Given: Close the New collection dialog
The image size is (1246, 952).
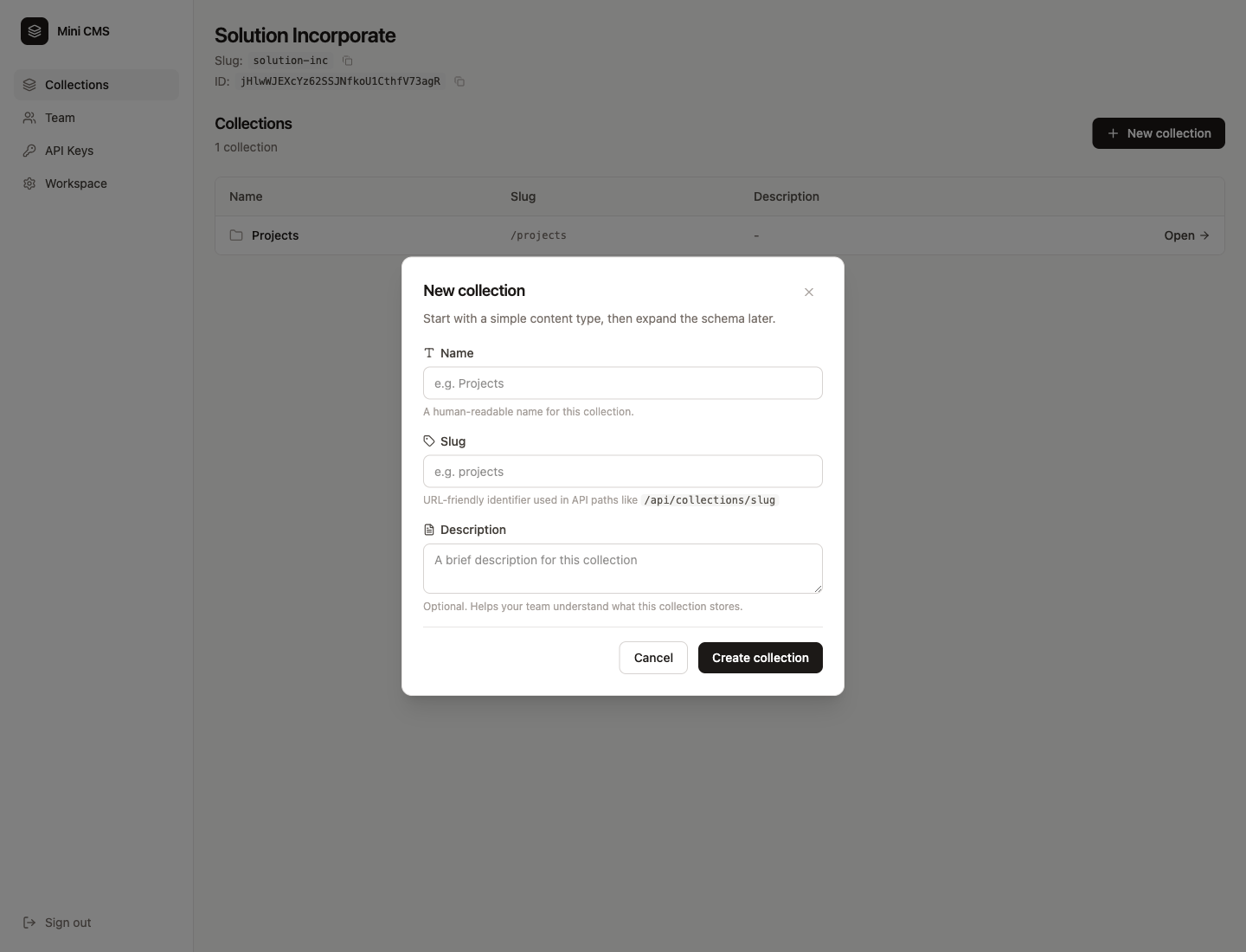Looking at the screenshot, I should [809, 293].
